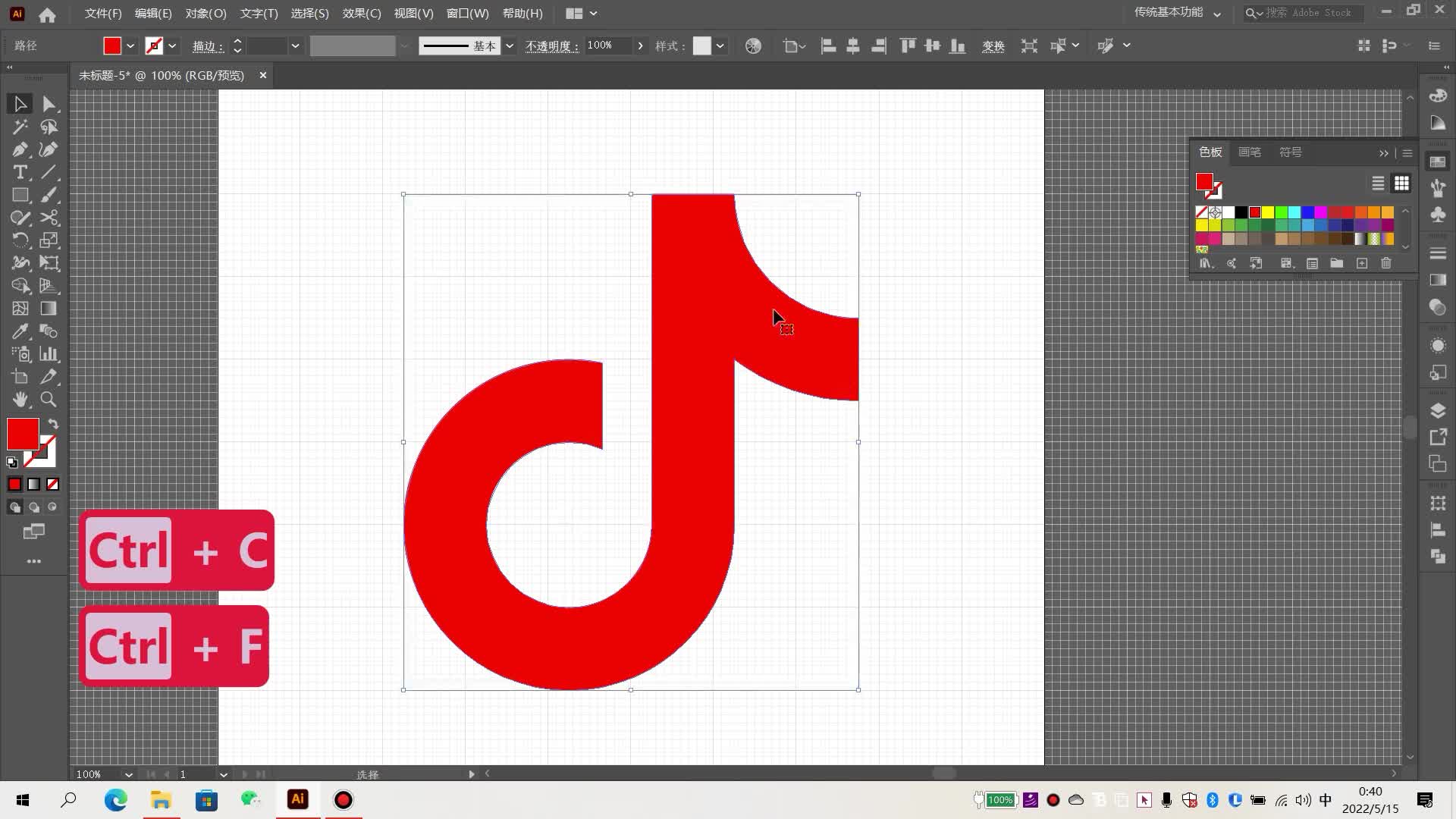This screenshot has height=819, width=1456.
Task: Select the Hand tool
Action: point(20,400)
